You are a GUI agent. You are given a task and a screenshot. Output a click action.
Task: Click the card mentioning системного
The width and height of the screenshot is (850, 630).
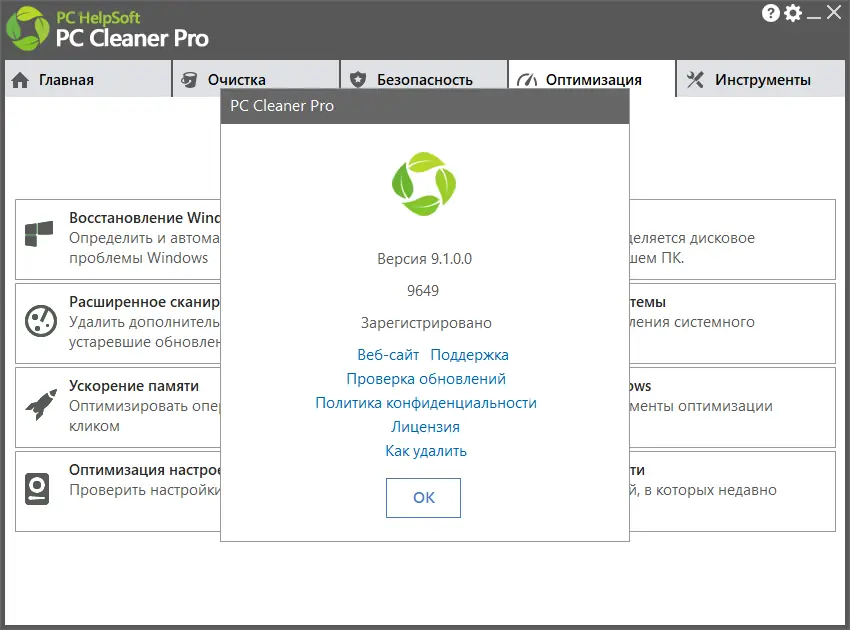pos(732,324)
